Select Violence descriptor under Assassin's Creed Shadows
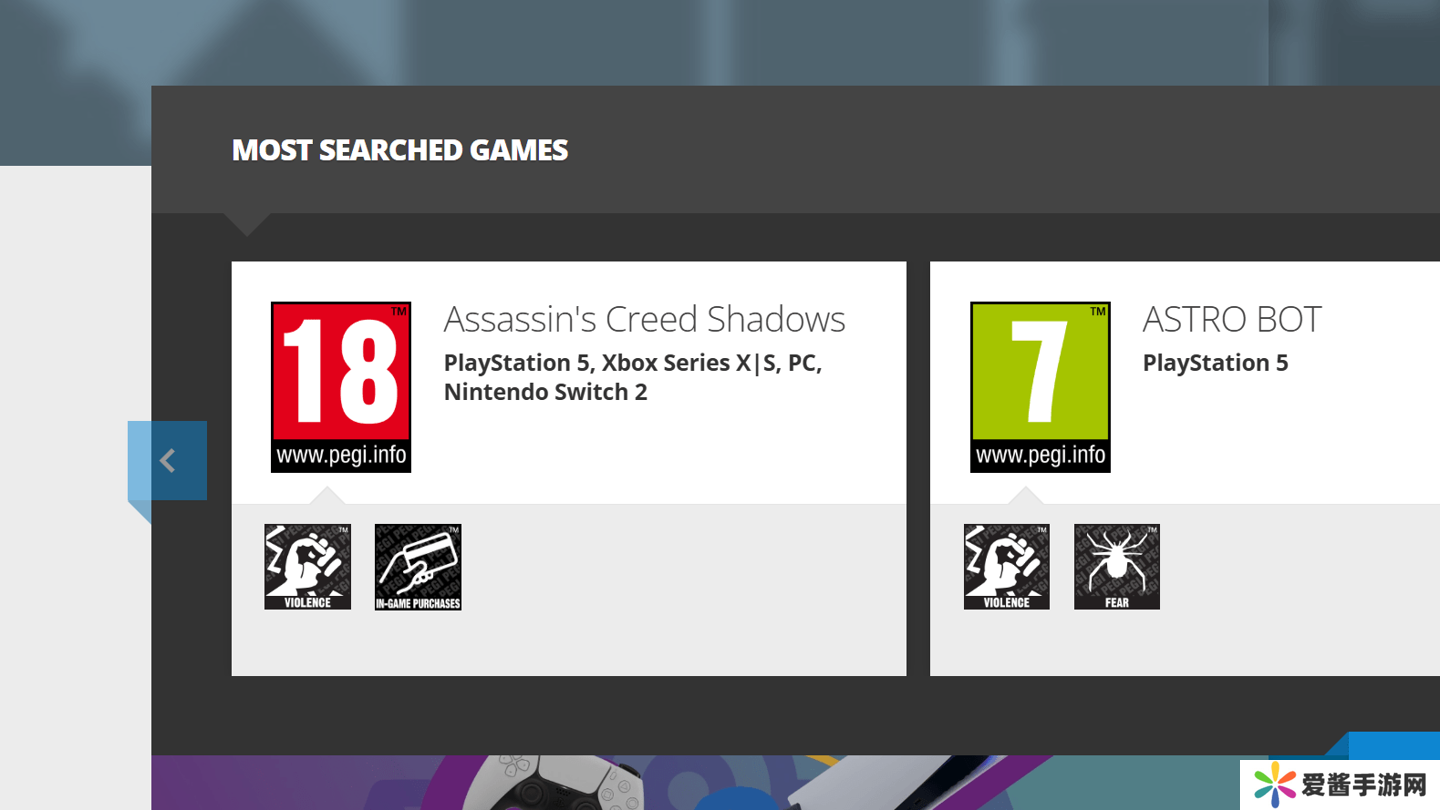 point(308,566)
